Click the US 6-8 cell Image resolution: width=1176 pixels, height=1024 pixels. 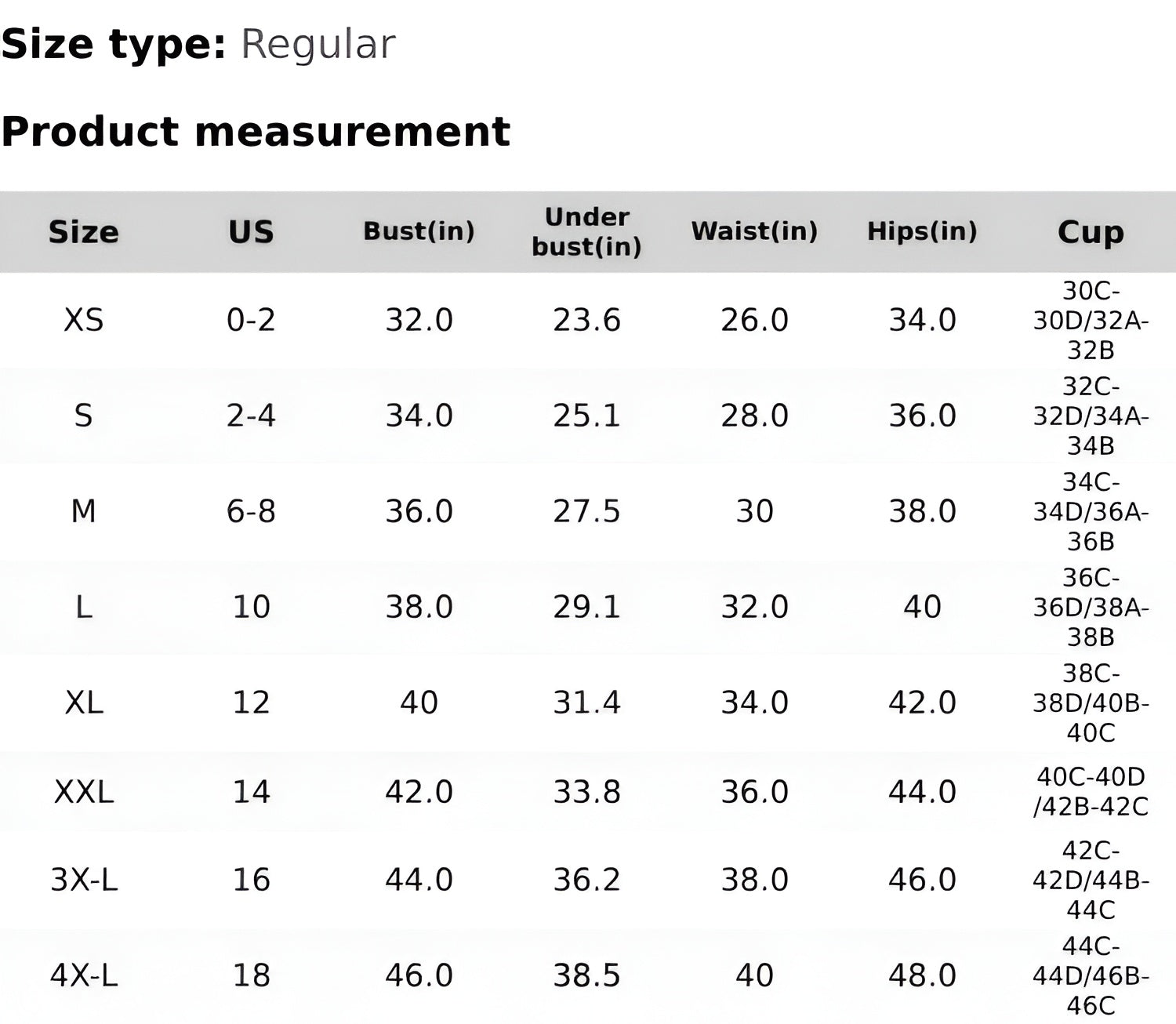[x=251, y=511]
